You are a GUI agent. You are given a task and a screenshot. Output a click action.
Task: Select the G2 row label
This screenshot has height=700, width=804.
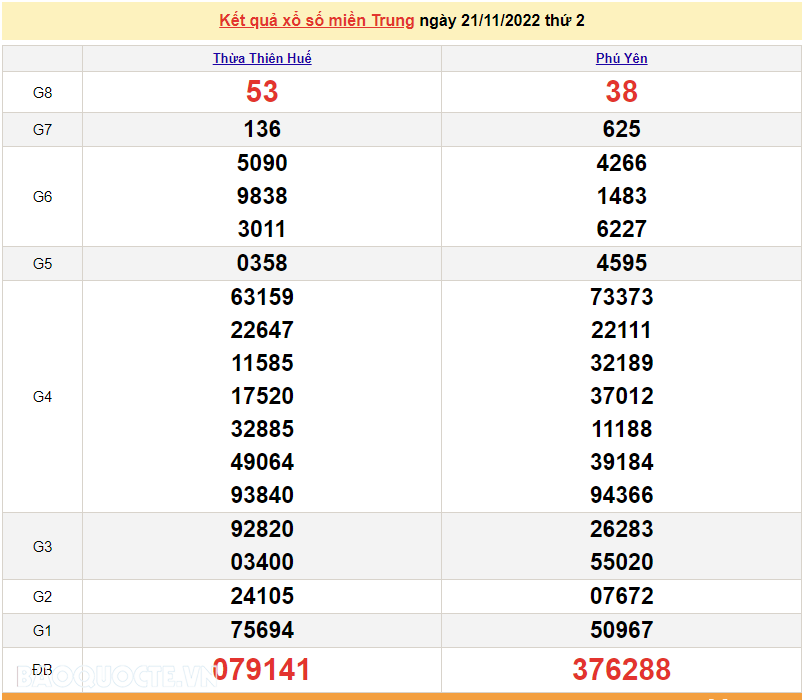pyautogui.click(x=42, y=596)
